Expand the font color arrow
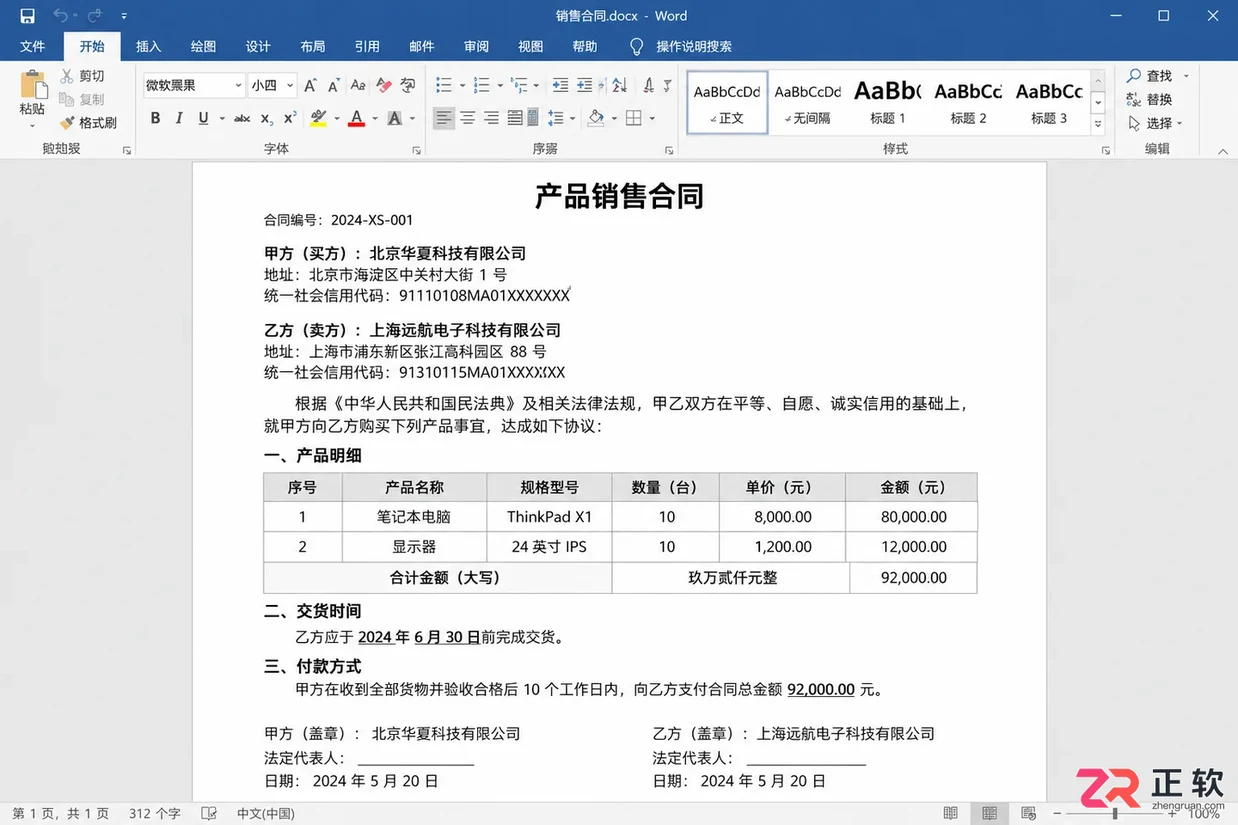The height and width of the screenshot is (825, 1238). (375, 118)
